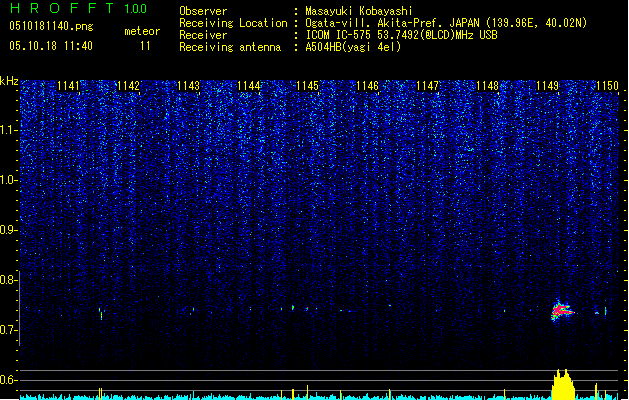Click the 'Receiving Location' field label

click(233, 23)
